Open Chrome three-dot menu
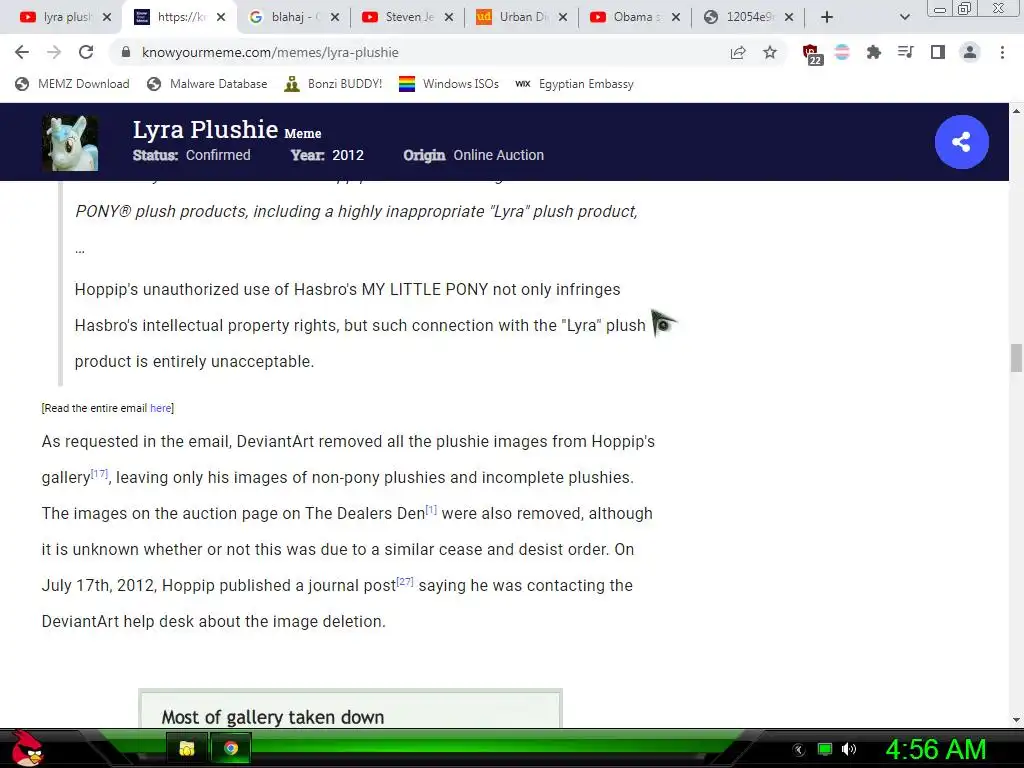The width and height of the screenshot is (1024, 768). click(x=1002, y=52)
